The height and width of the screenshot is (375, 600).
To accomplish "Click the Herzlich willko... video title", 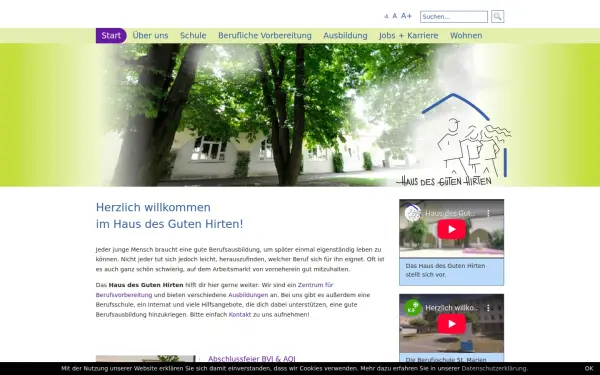I will coord(452,308).
